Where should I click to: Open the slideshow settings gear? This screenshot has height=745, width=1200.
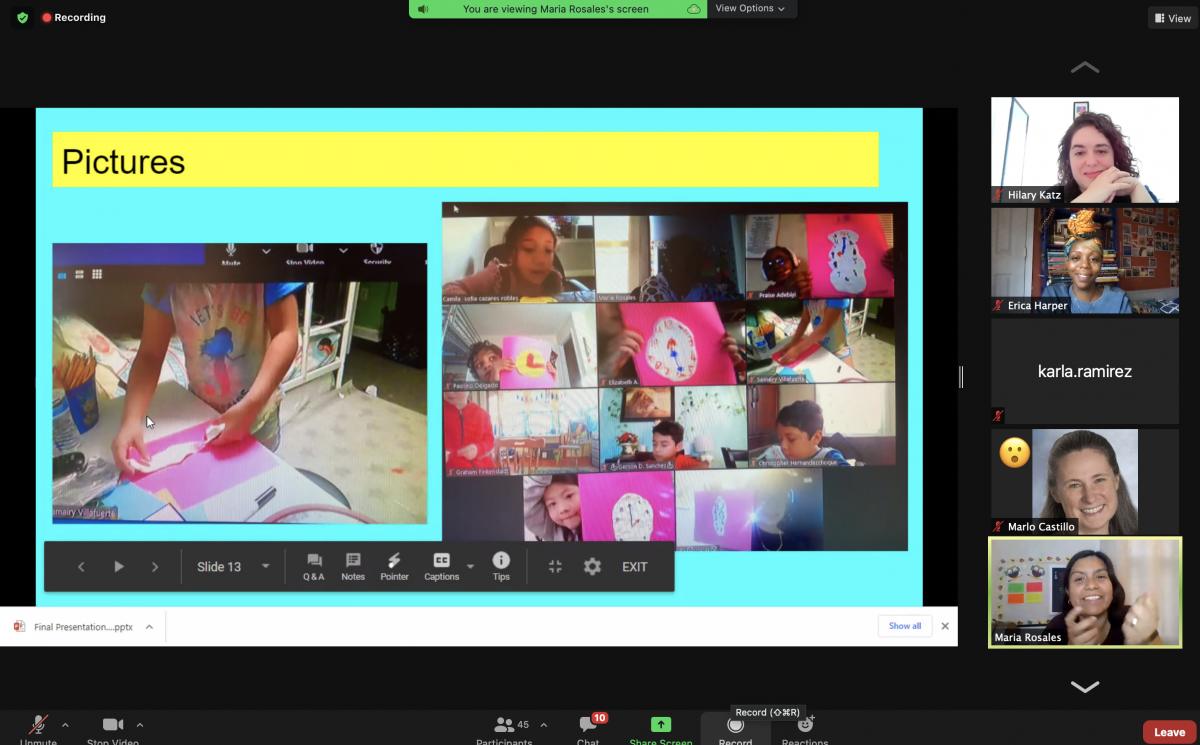[592, 566]
